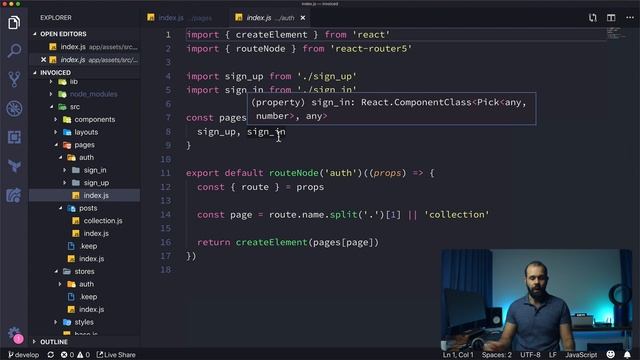640x360 pixels.
Task: Expand the styles folder
Action: [x=84, y=322]
